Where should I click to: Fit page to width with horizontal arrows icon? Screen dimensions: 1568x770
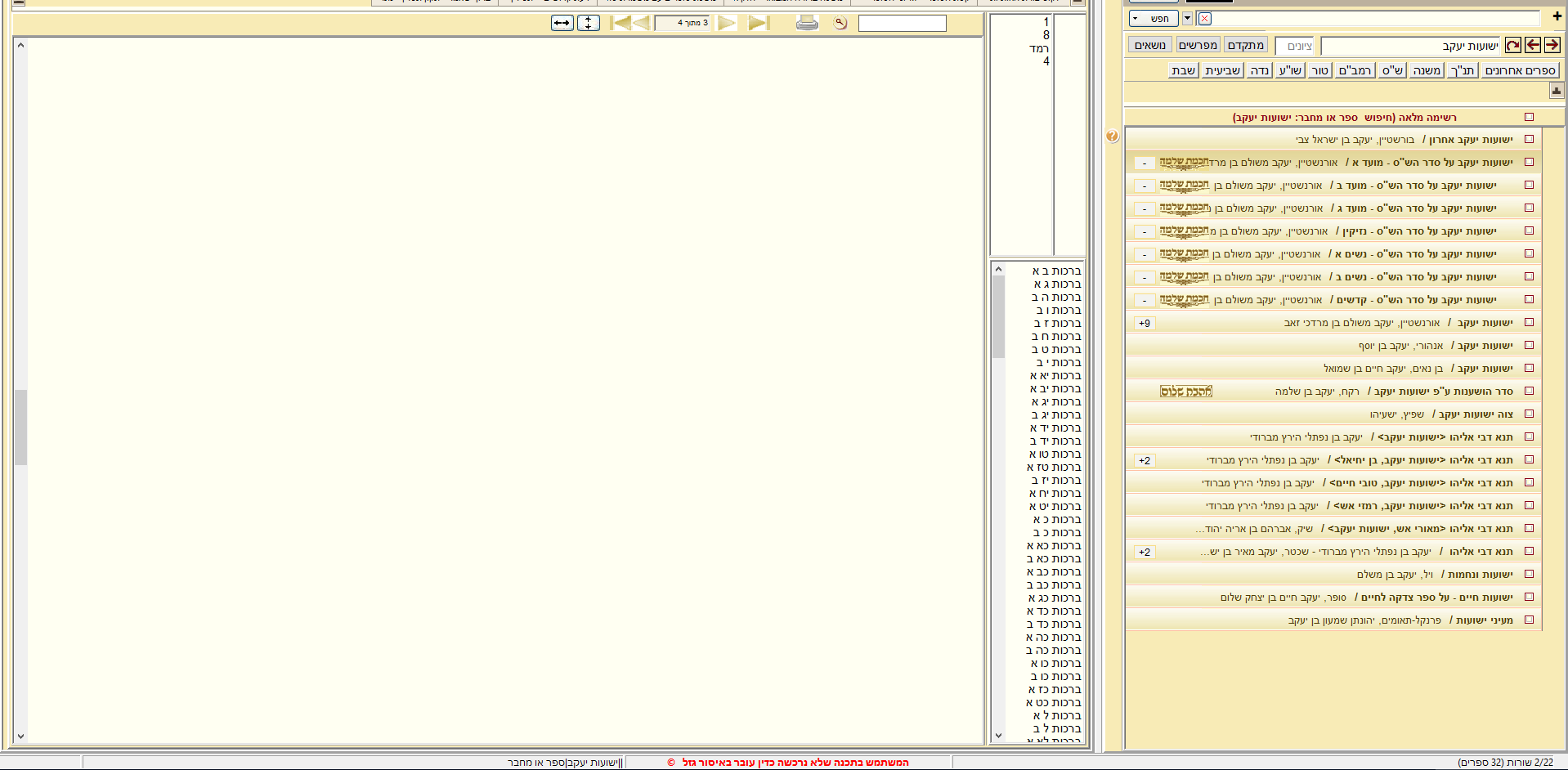(562, 23)
